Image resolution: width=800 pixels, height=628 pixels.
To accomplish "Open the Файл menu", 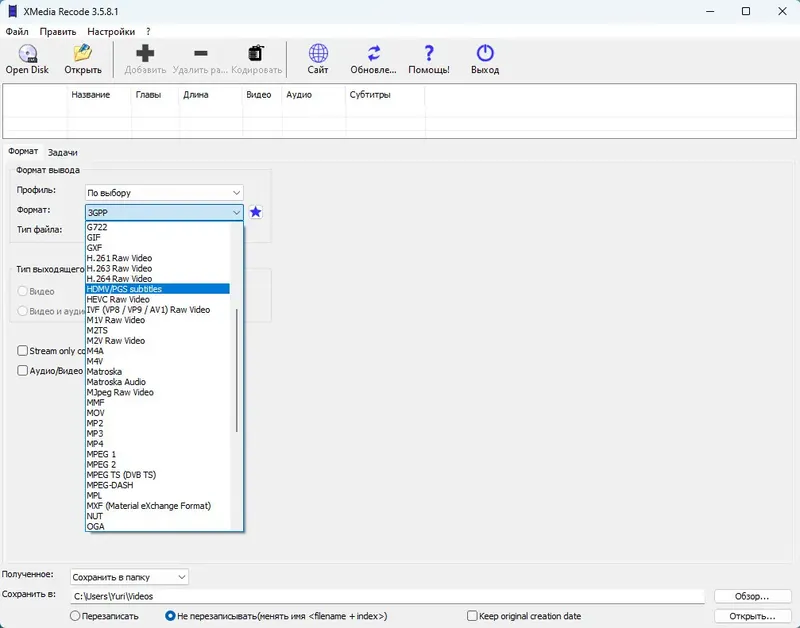I will [x=17, y=32].
